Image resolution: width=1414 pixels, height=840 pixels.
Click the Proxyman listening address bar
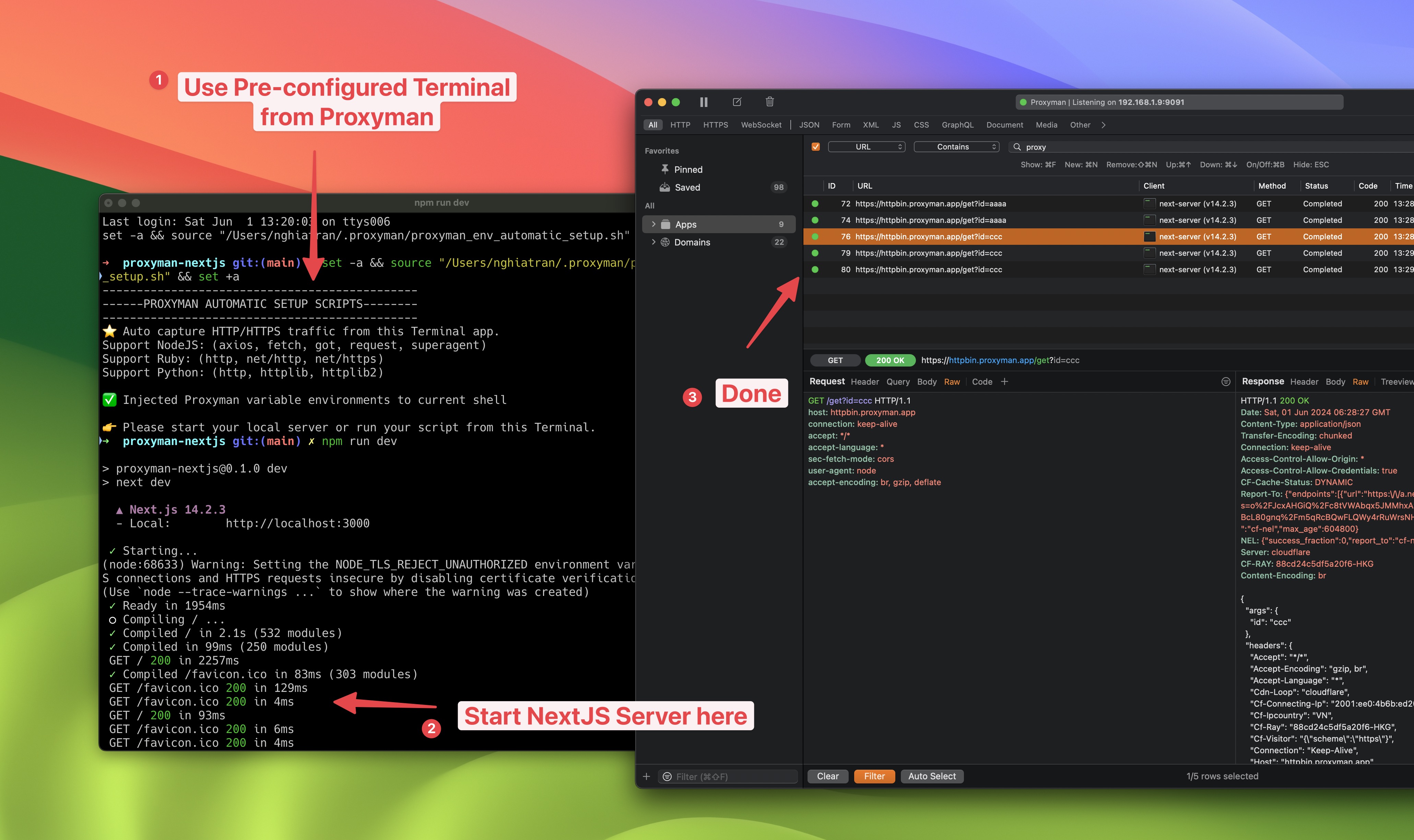click(x=1179, y=102)
